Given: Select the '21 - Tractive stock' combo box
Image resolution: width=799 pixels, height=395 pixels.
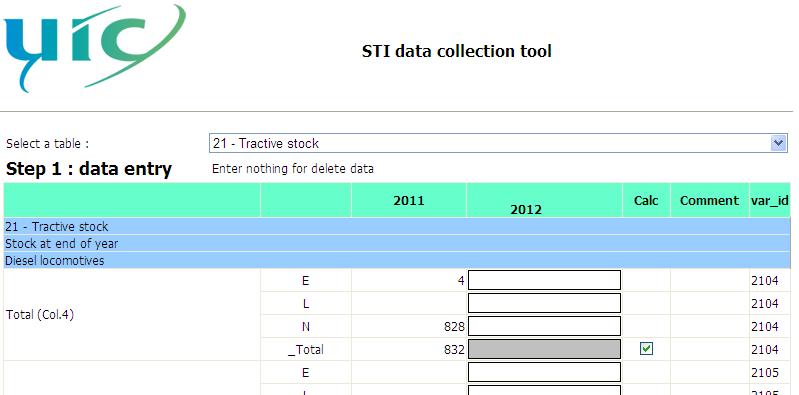Looking at the screenshot, I should (498, 143).
